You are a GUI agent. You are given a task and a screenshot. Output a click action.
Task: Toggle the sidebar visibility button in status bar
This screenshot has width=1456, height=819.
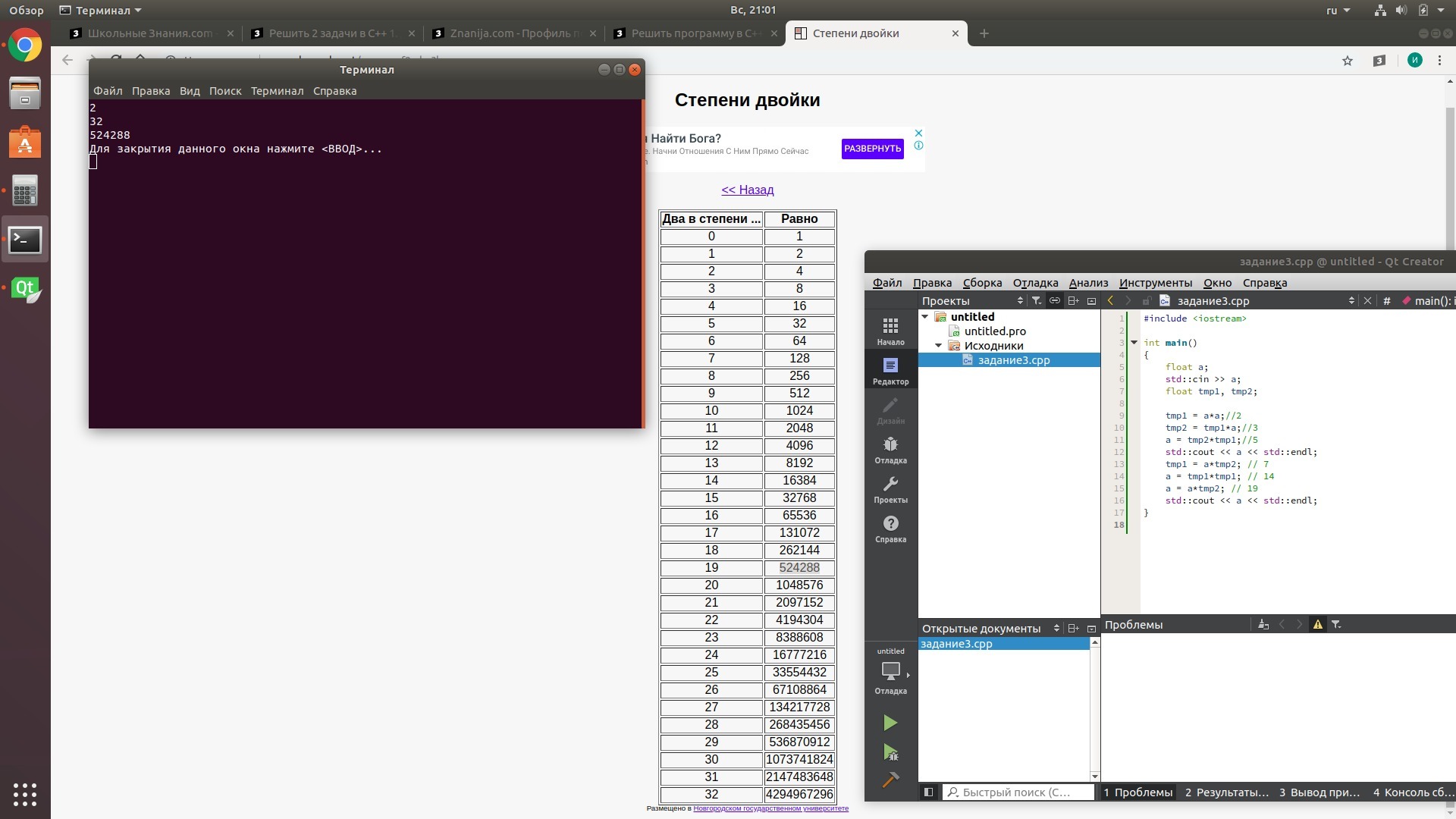[x=928, y=792]
